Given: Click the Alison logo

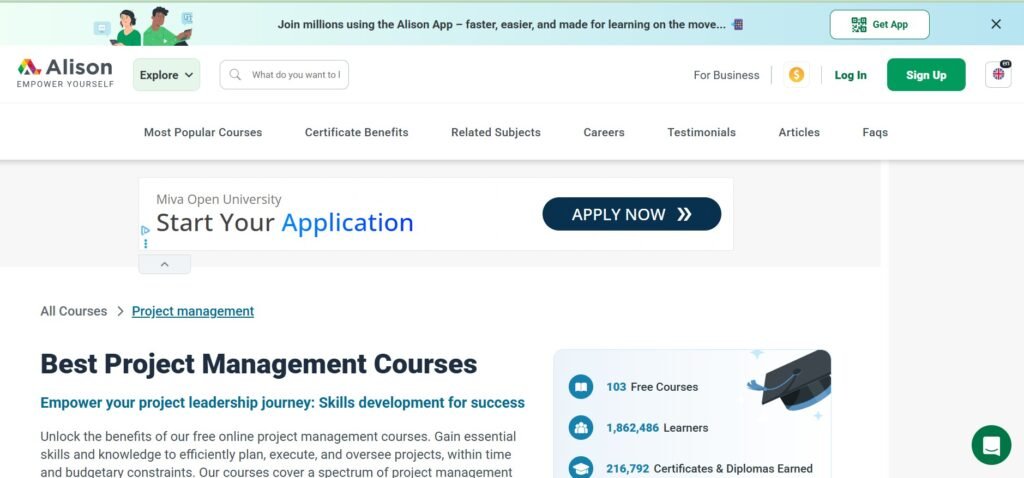Looking at the screenshot, I should point(65,73).
